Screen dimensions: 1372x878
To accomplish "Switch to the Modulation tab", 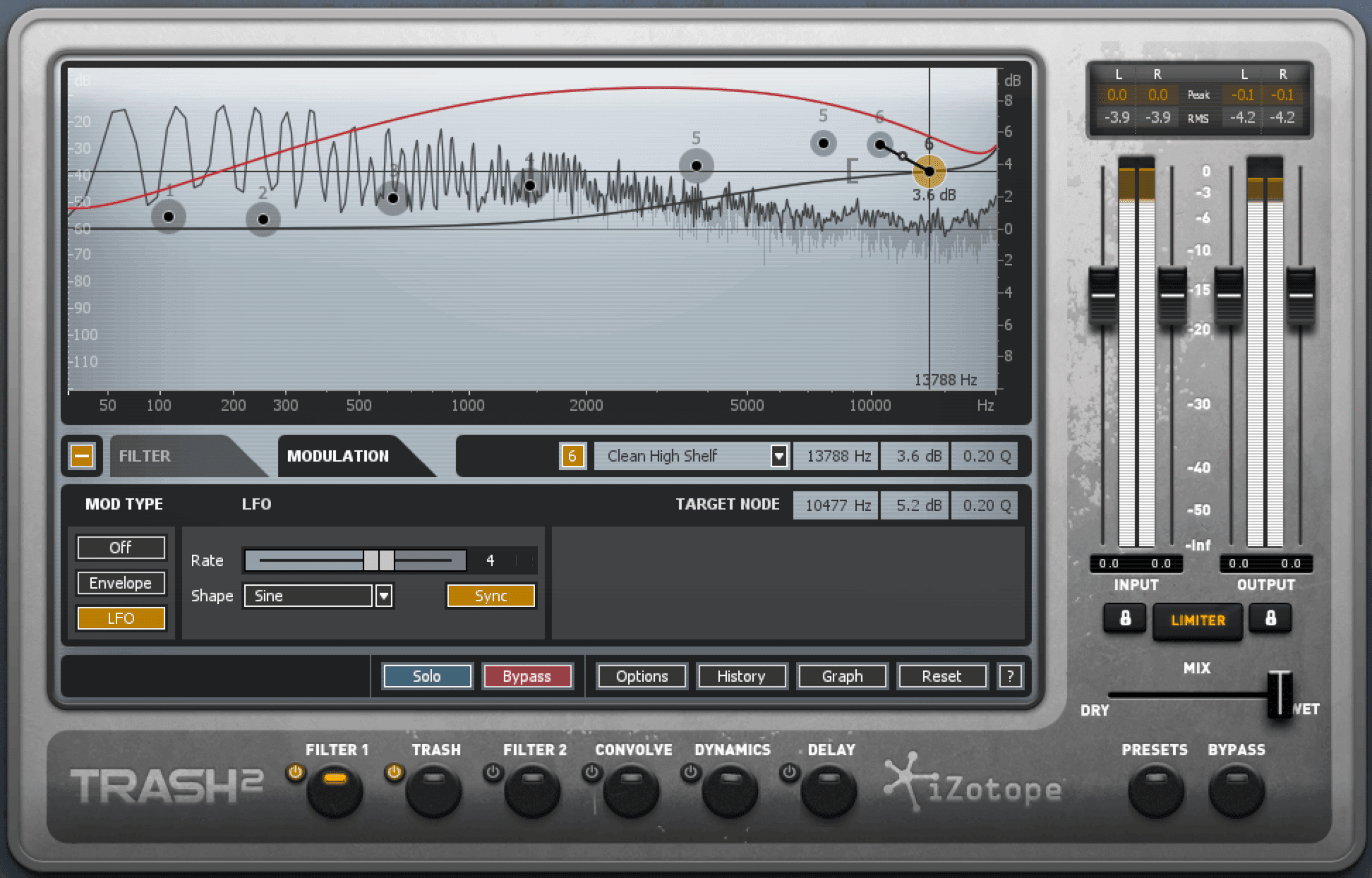I will click(338, 456).
